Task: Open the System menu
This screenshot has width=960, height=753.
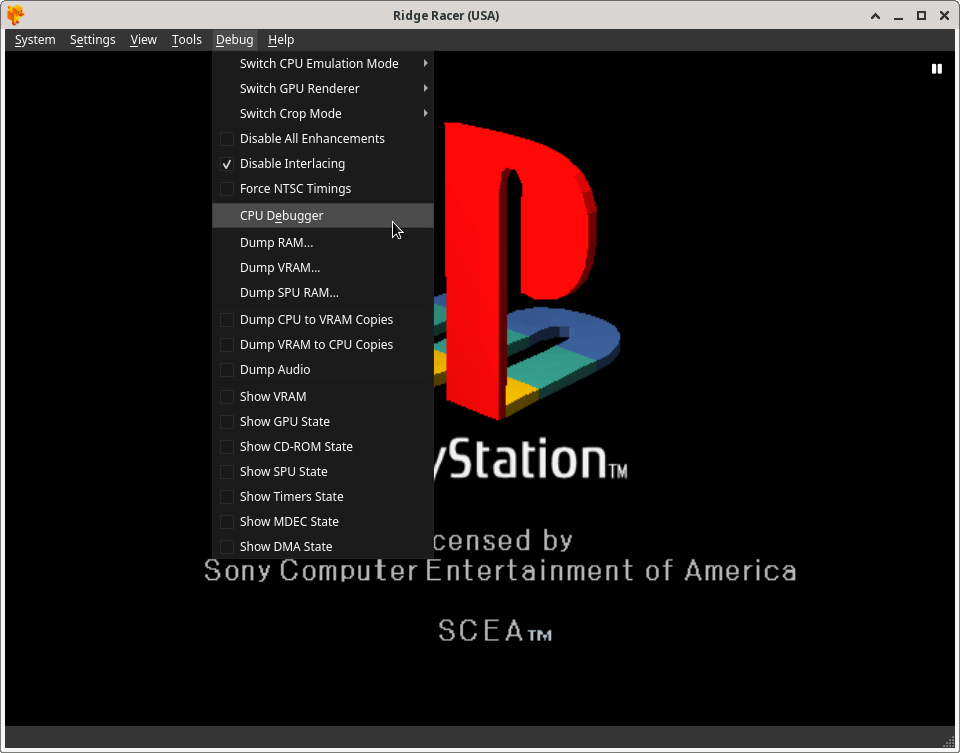Action: pyautogui.click(x=35, y=40)
